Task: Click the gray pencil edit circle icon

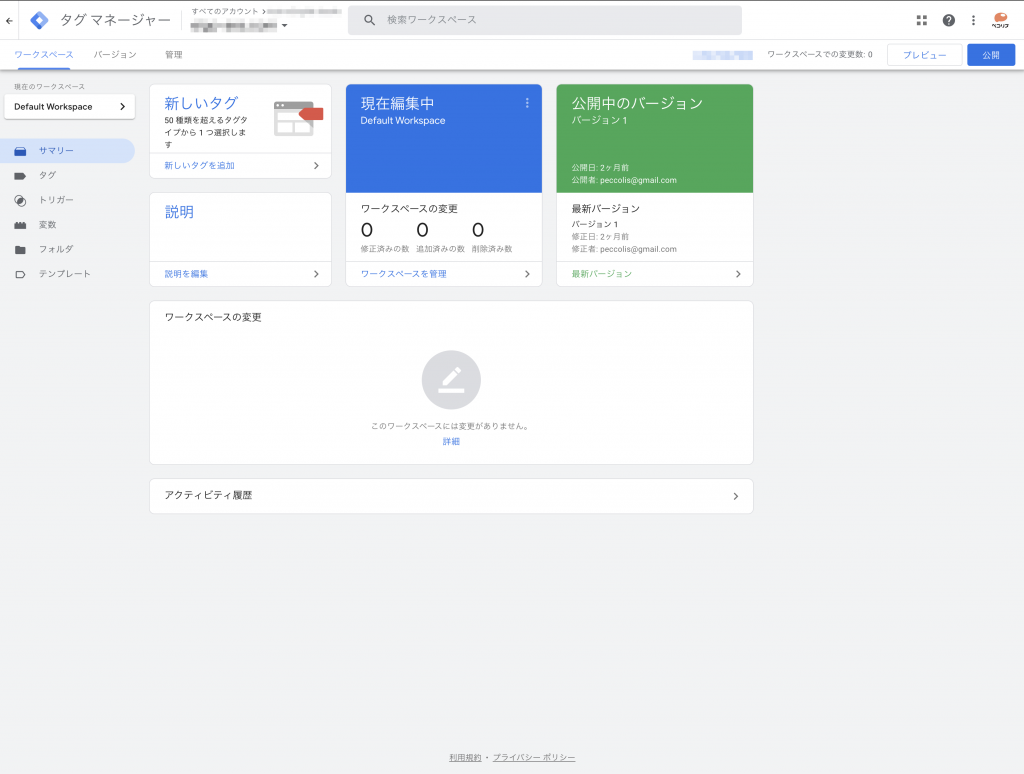Action: (x=451, y=380)
